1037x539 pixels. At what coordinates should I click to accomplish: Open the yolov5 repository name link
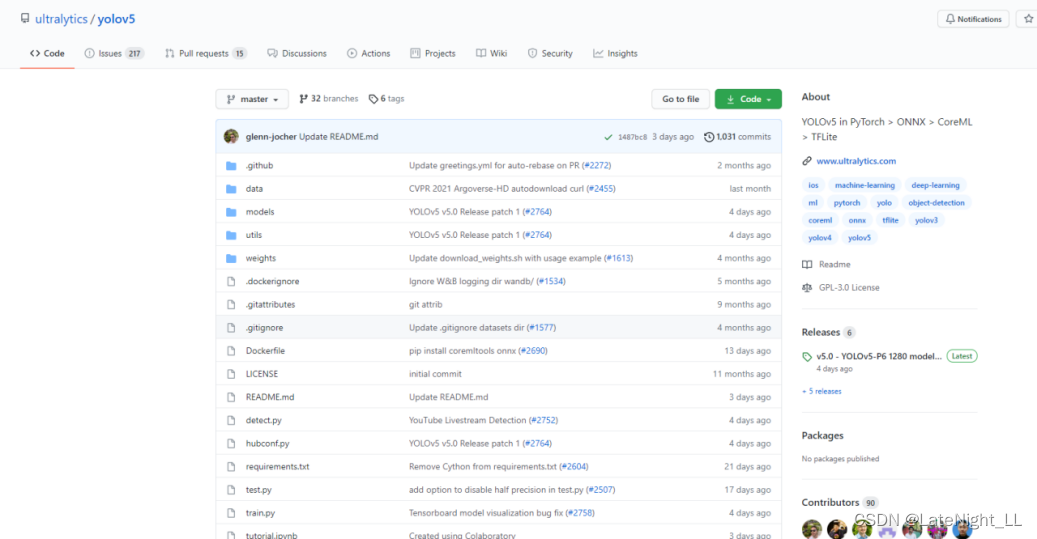click(116, 19)
